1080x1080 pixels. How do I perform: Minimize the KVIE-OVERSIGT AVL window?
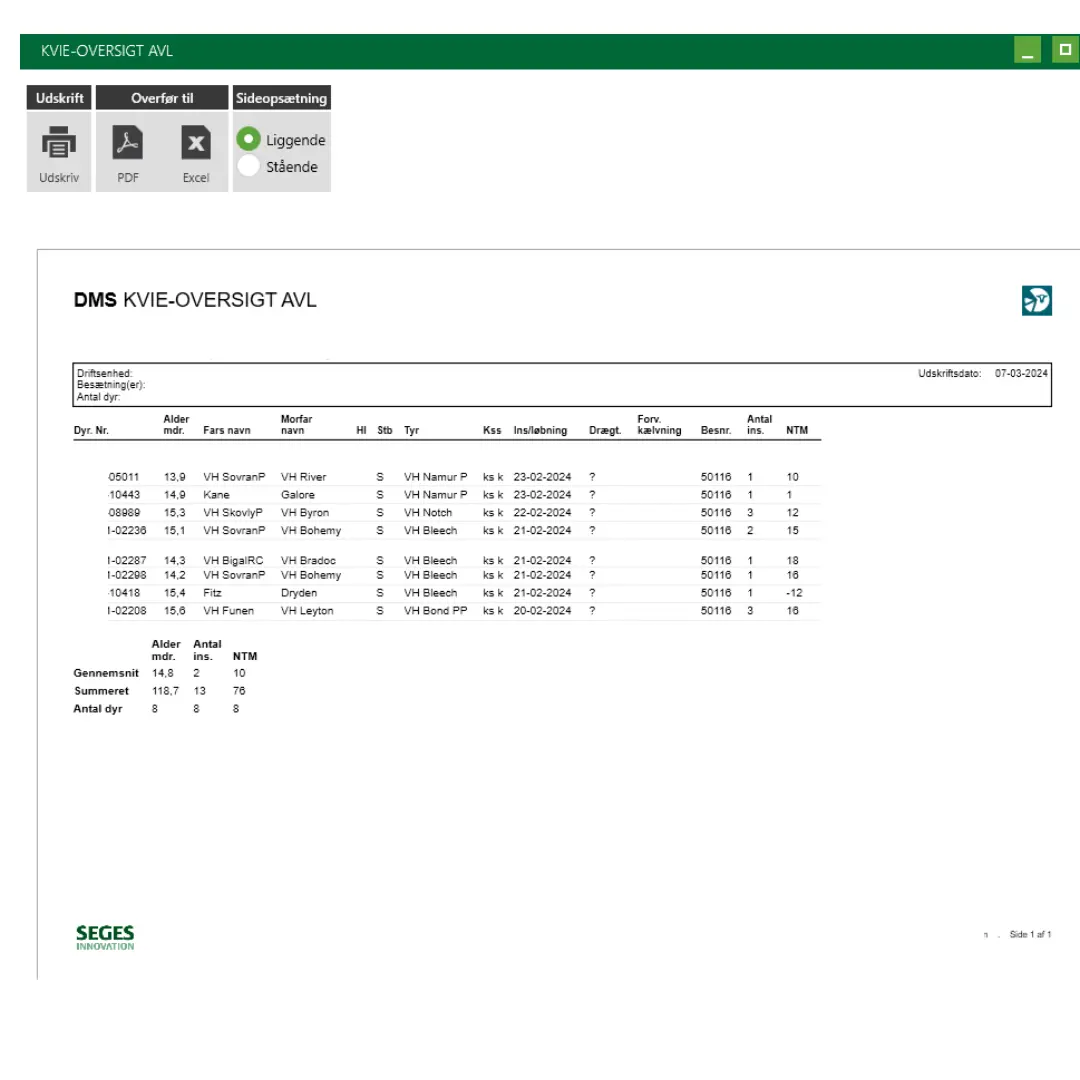point(1027,50)
